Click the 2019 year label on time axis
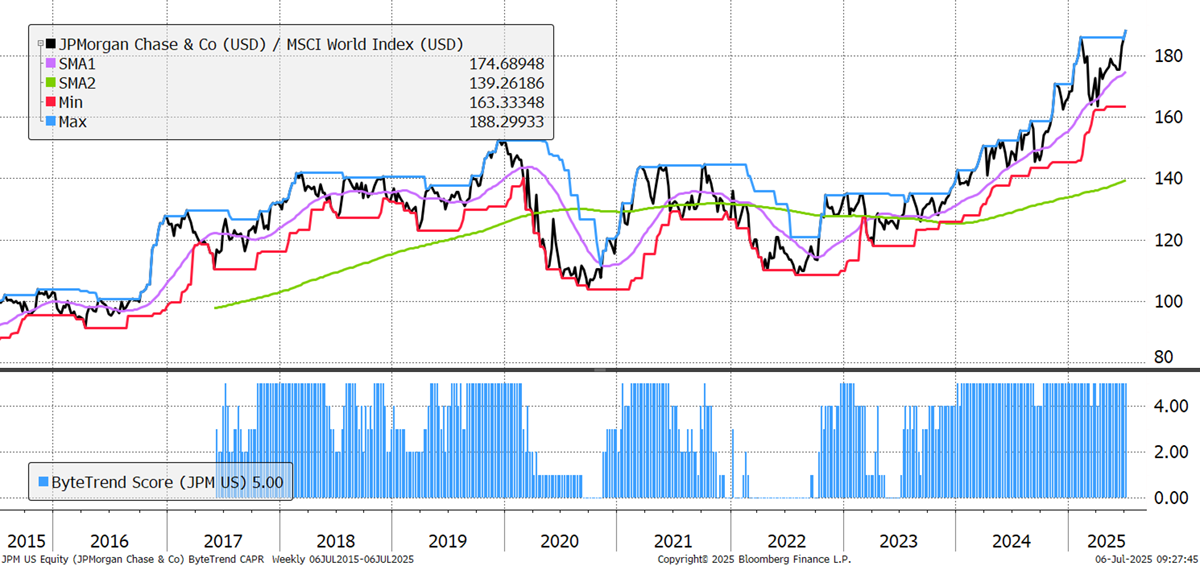The height and width of the screenshot is (566, 1200). pyautogui.click(x=447, y=541)
